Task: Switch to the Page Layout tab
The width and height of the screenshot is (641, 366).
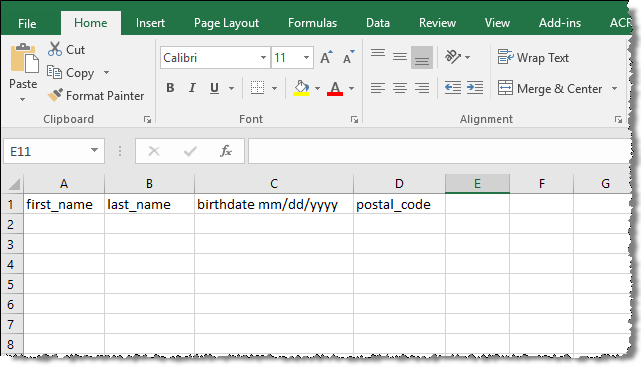Action: pos(226,23)
